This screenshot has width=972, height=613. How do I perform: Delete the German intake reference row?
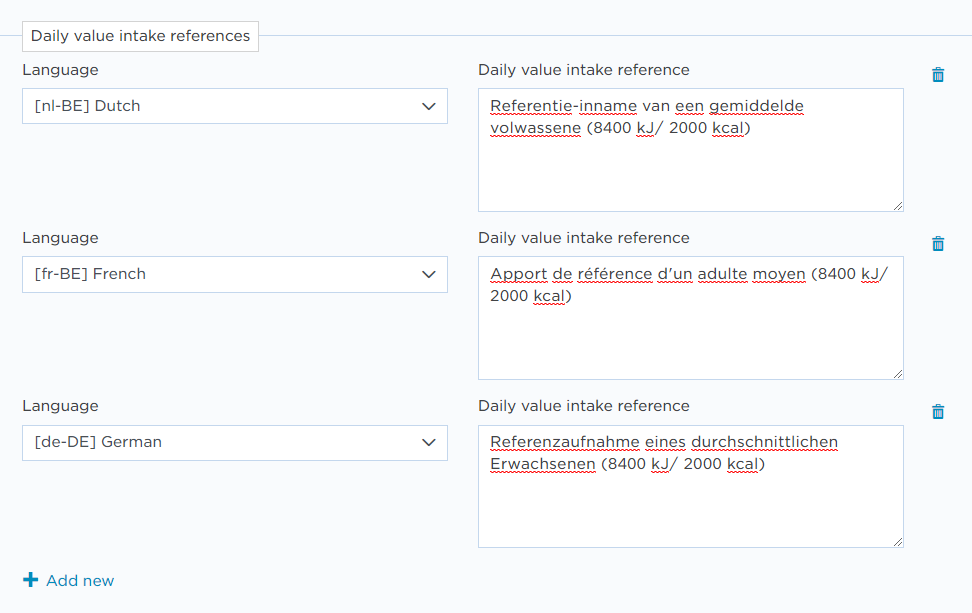point(938,412)
